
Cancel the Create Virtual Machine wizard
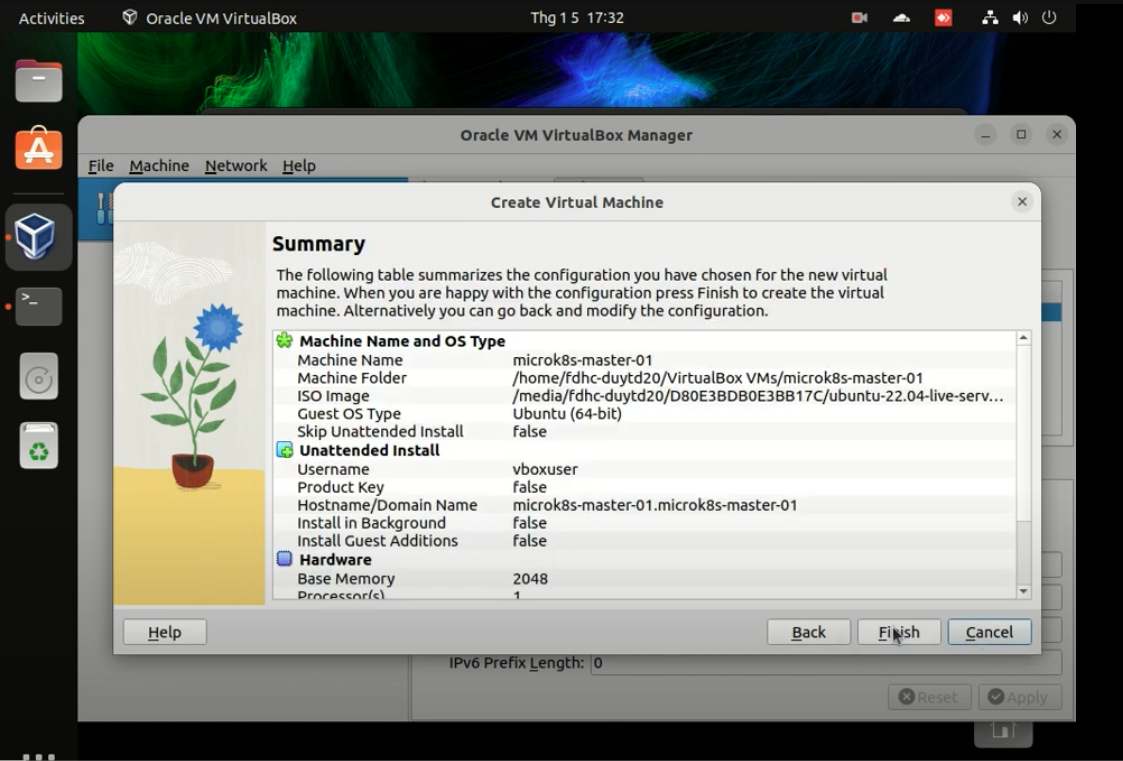(989, 631)
